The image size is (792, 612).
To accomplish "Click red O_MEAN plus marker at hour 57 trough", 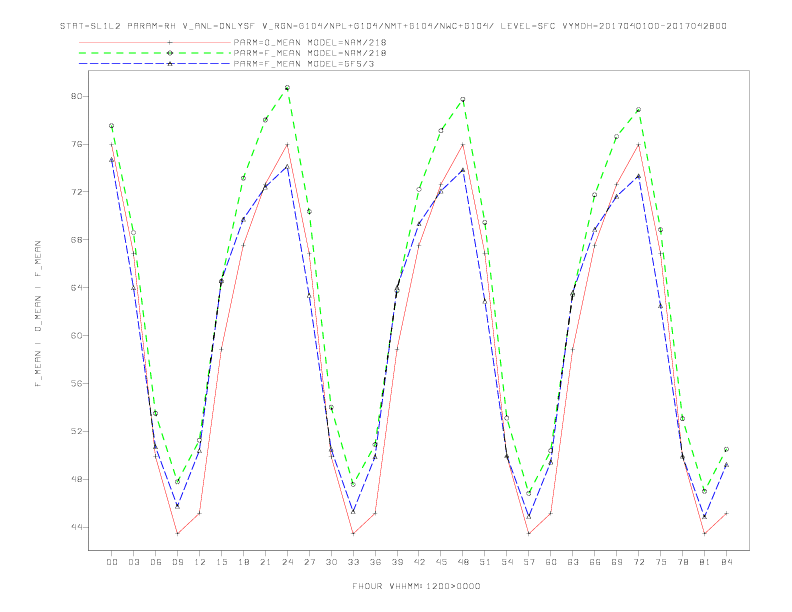I will (x=529, y=533).
